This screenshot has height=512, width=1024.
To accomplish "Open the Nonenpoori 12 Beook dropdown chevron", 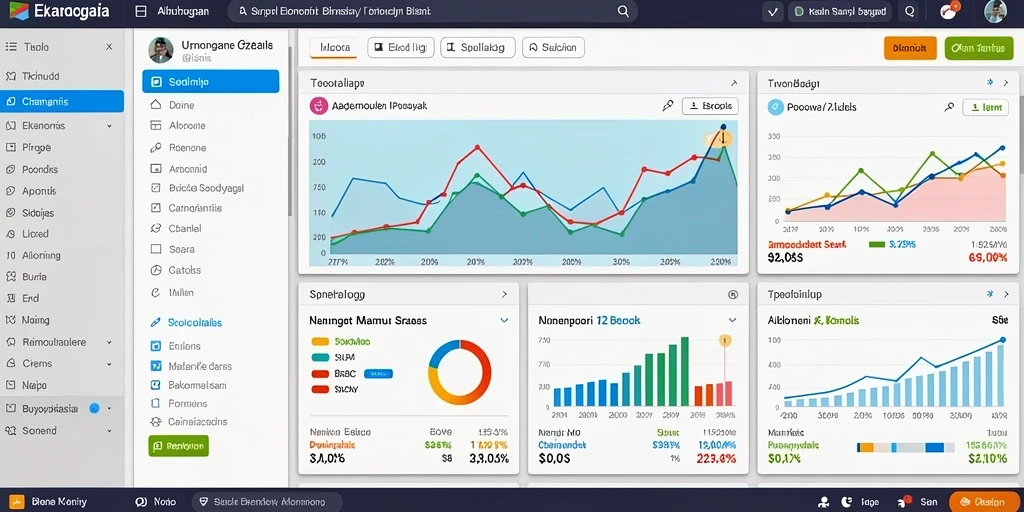I will 732,321.
